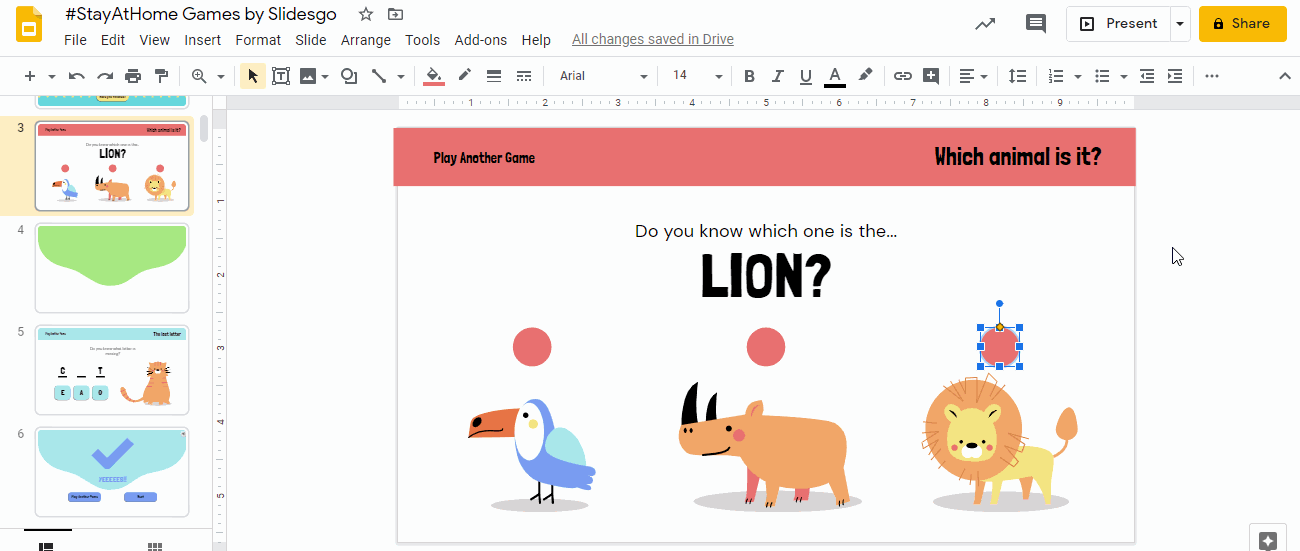This screenshot has height=551, width=1300.
Task: Click the yellow Share button
Action: (1242, 24)
